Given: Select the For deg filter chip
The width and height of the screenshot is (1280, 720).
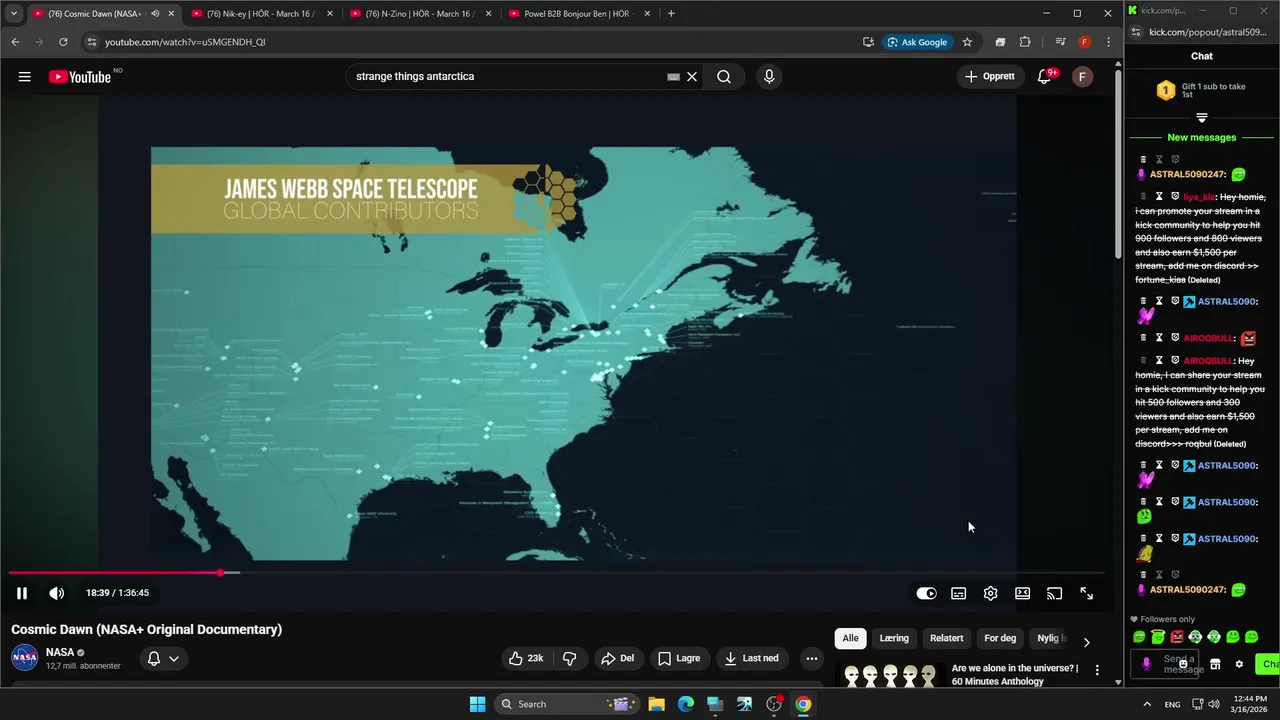Looking at the screenshot, I should [x=1000, y=638].
